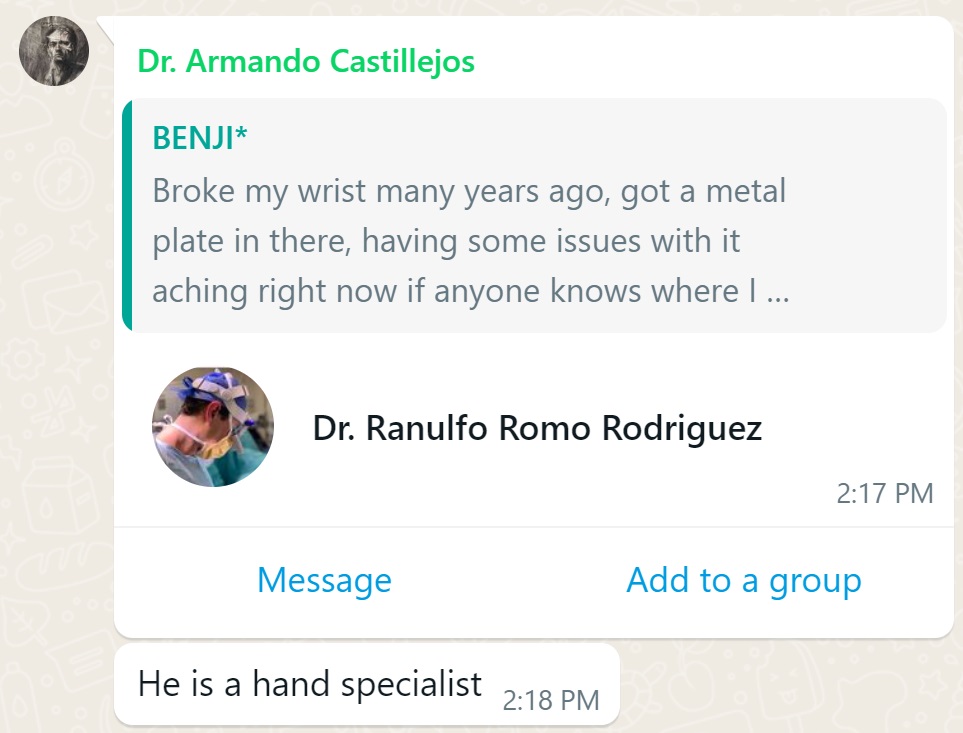Viewport: 963px width, 733px height.
Task: Click chat wallpaper right of the hand specialist message
Action: tap(786, 686)
